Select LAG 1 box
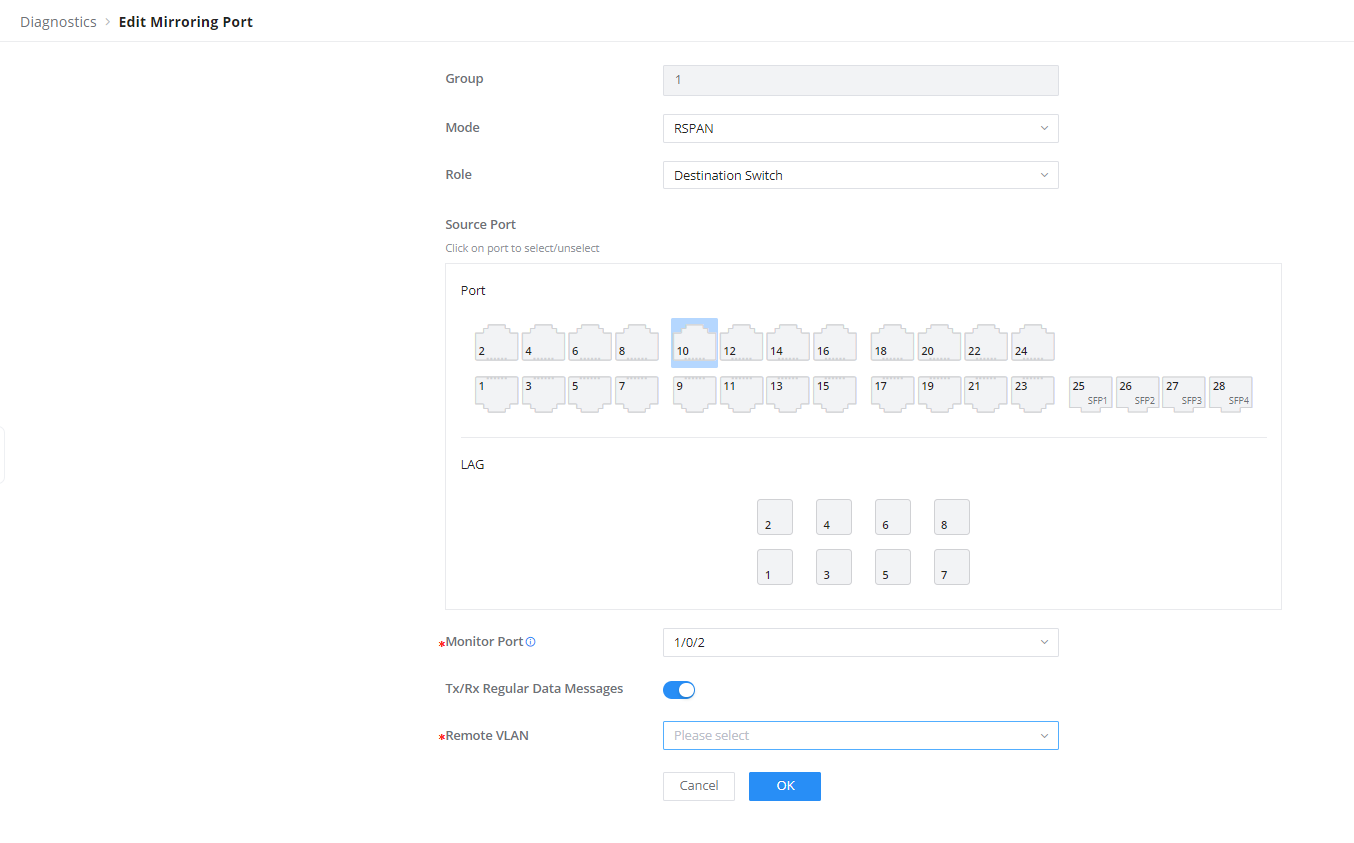The height and width of the screenshot is (843, 1354). point(775,567)
